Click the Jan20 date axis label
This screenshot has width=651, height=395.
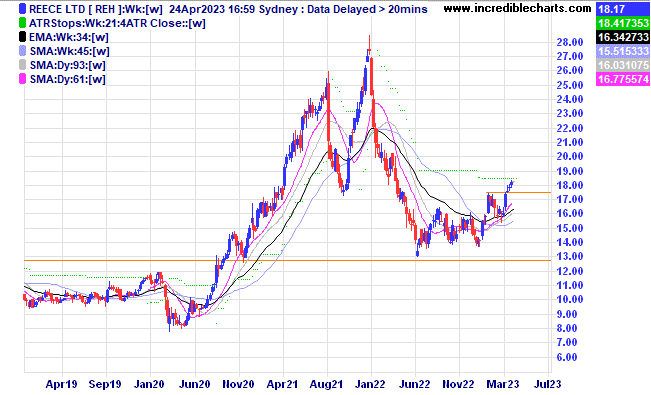coord(149,384)
